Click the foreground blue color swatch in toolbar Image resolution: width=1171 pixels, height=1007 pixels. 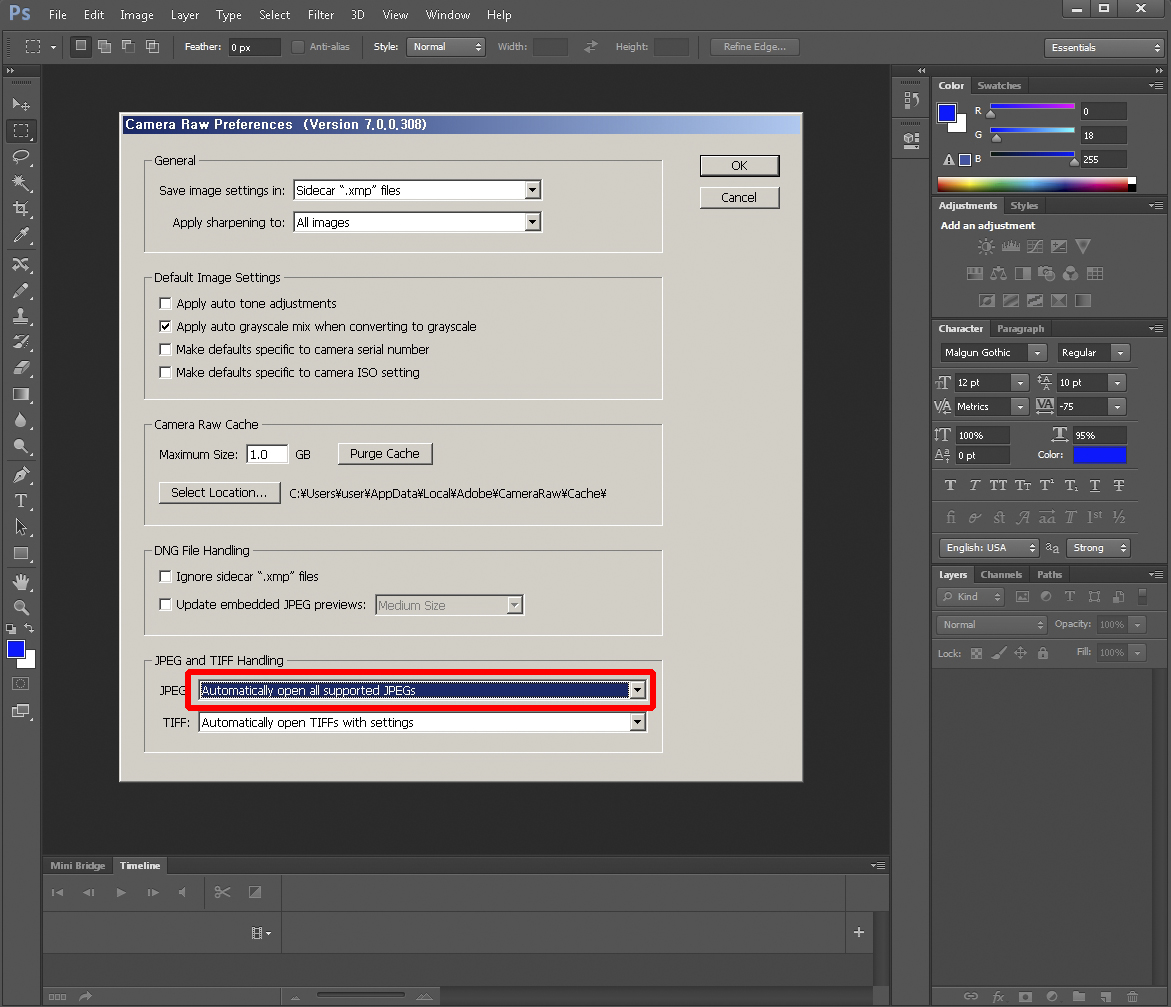(x=16, y=649)
